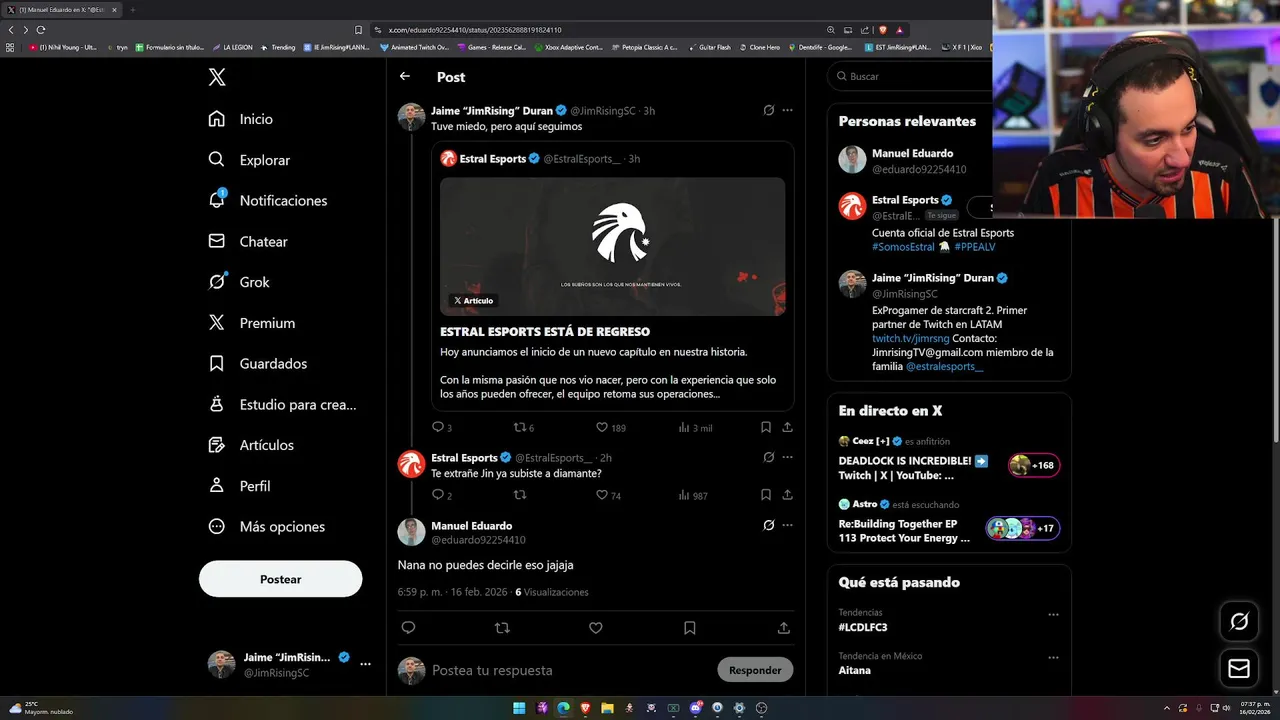
Task: Open more options for #LCDLFC3 trend
Action: click(1053, 615)
